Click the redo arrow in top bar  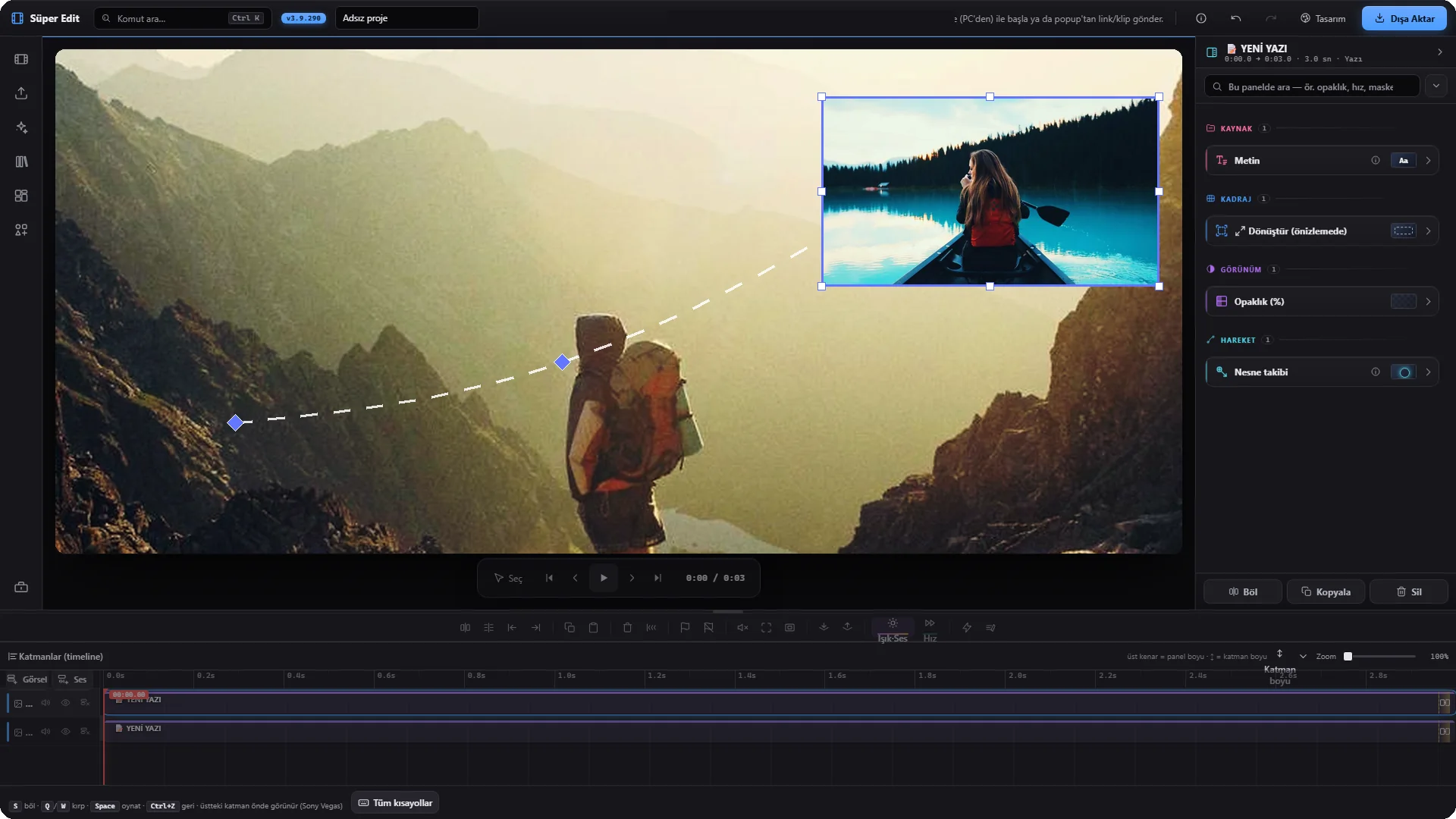(1271, 18)
